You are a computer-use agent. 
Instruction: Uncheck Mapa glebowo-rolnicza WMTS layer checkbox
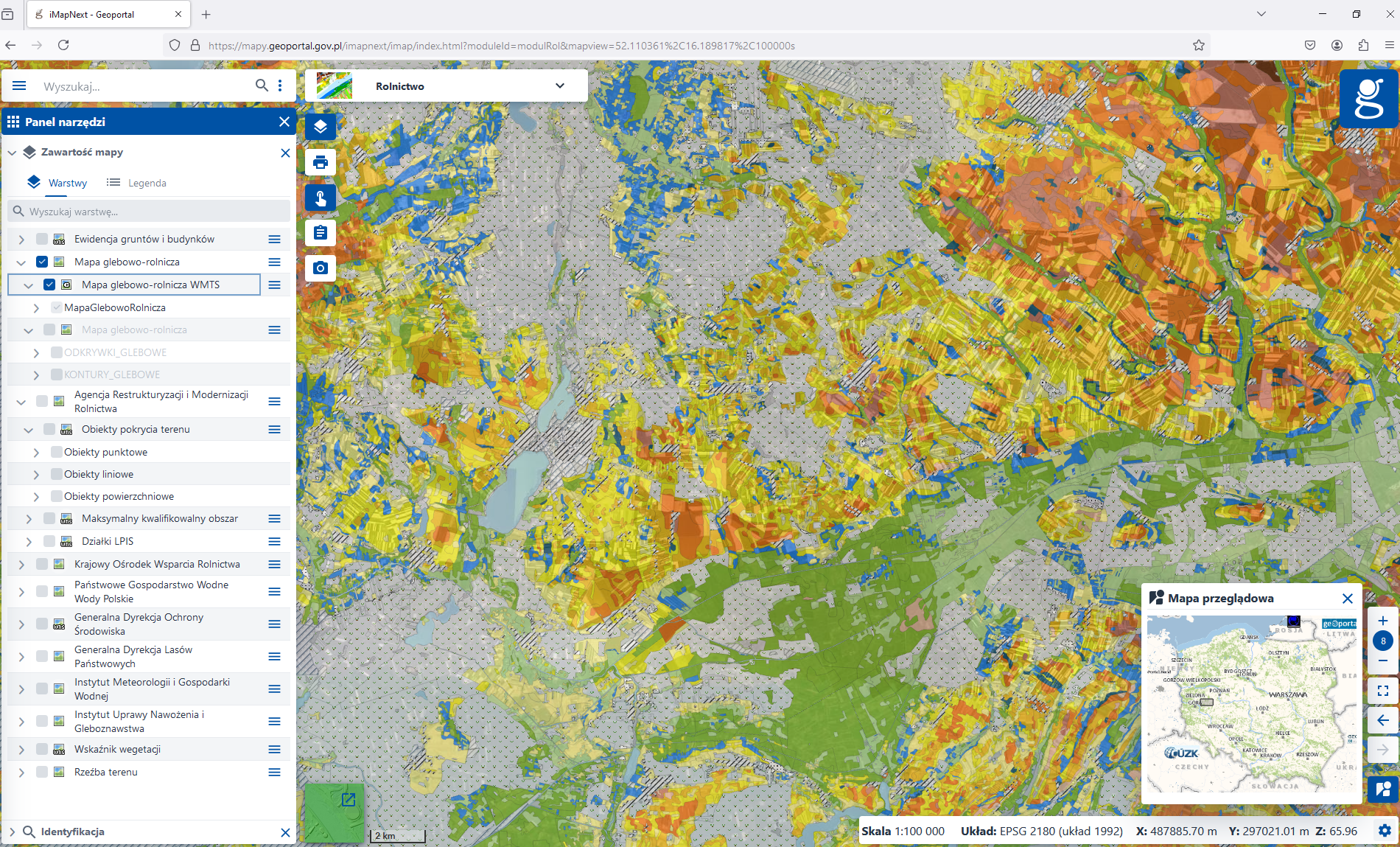(49, 285)
